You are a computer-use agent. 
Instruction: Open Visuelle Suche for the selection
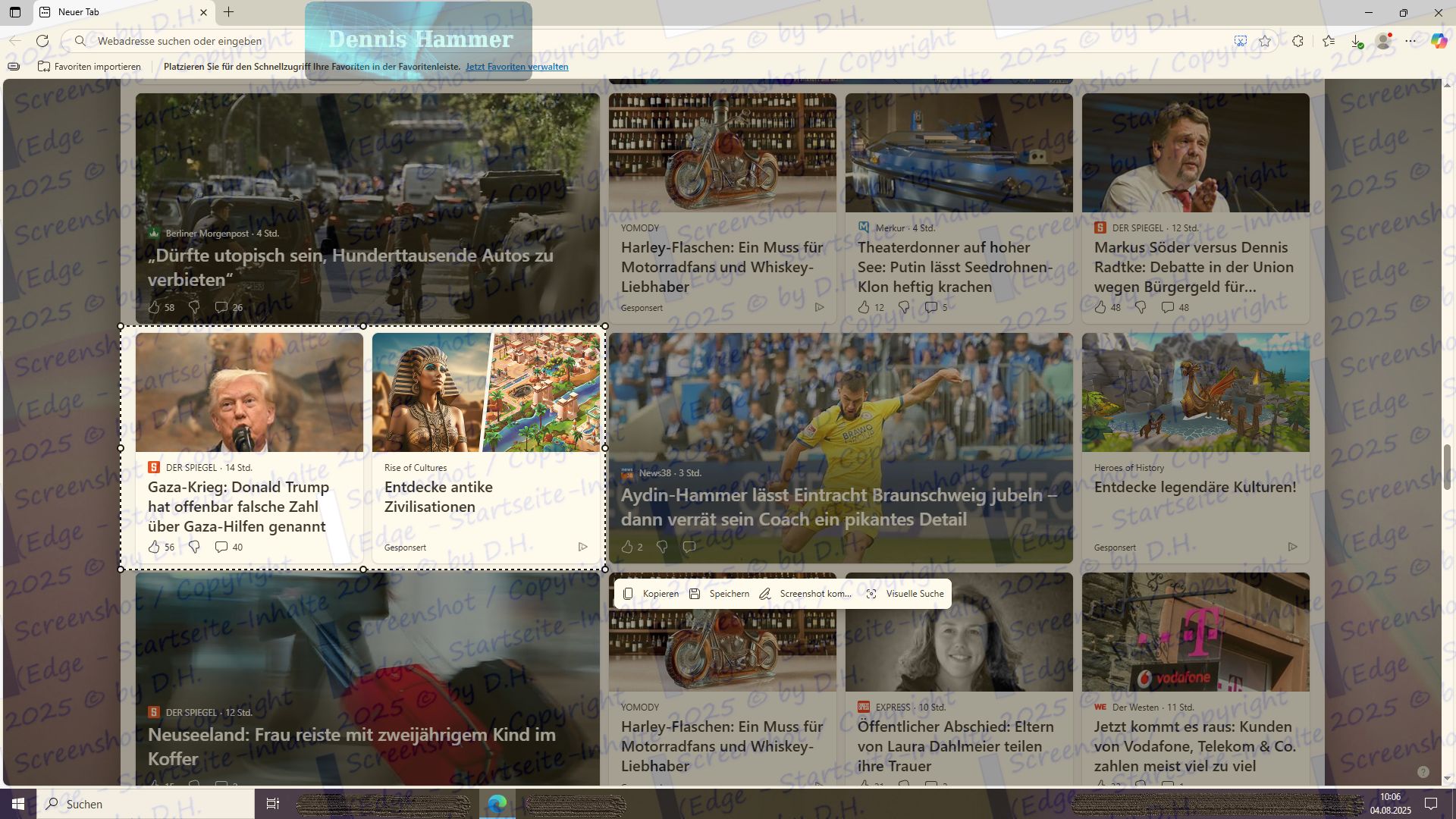tap(905, 594)
